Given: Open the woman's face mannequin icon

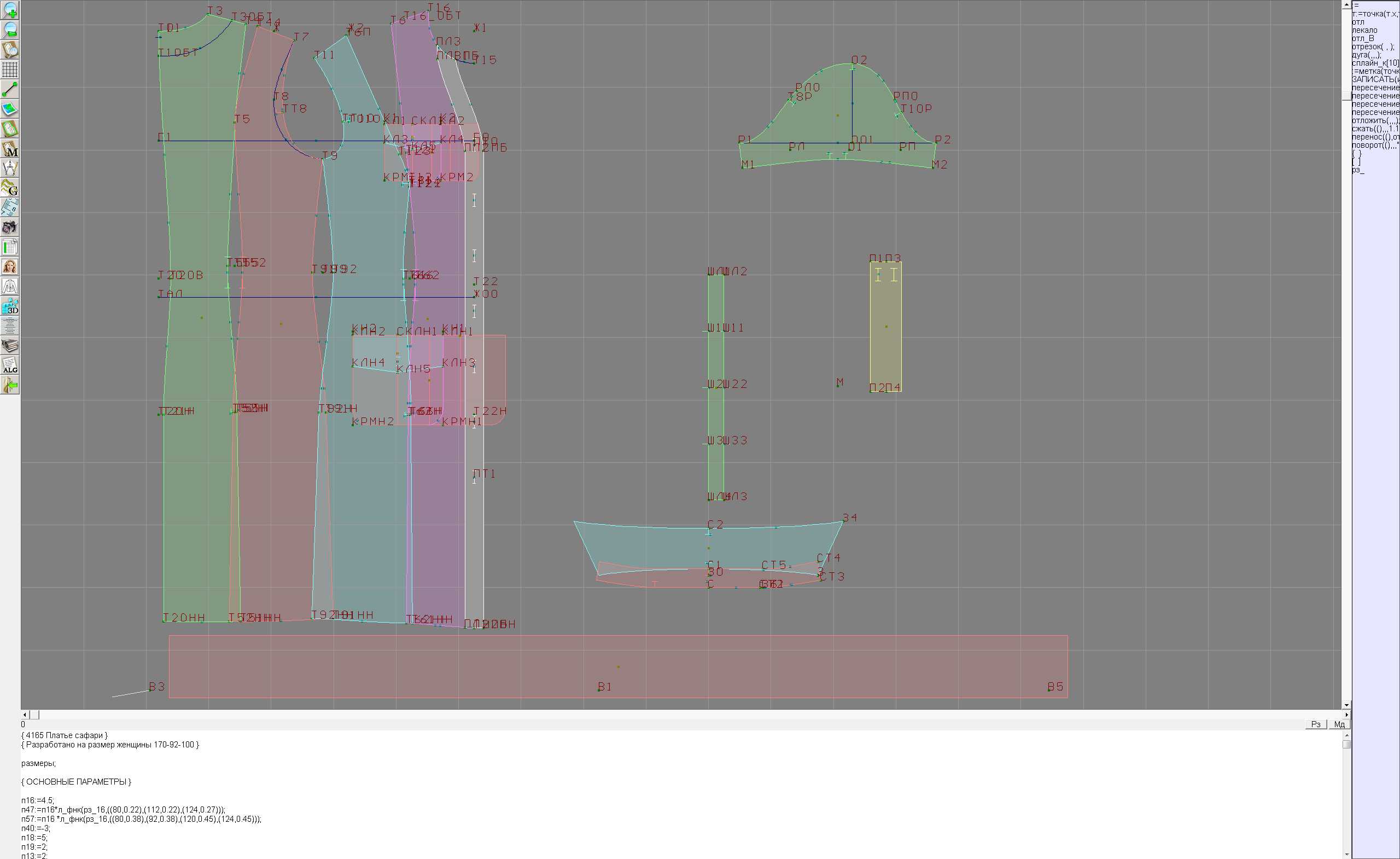Looking at the screenshot, I should [10, 266].
